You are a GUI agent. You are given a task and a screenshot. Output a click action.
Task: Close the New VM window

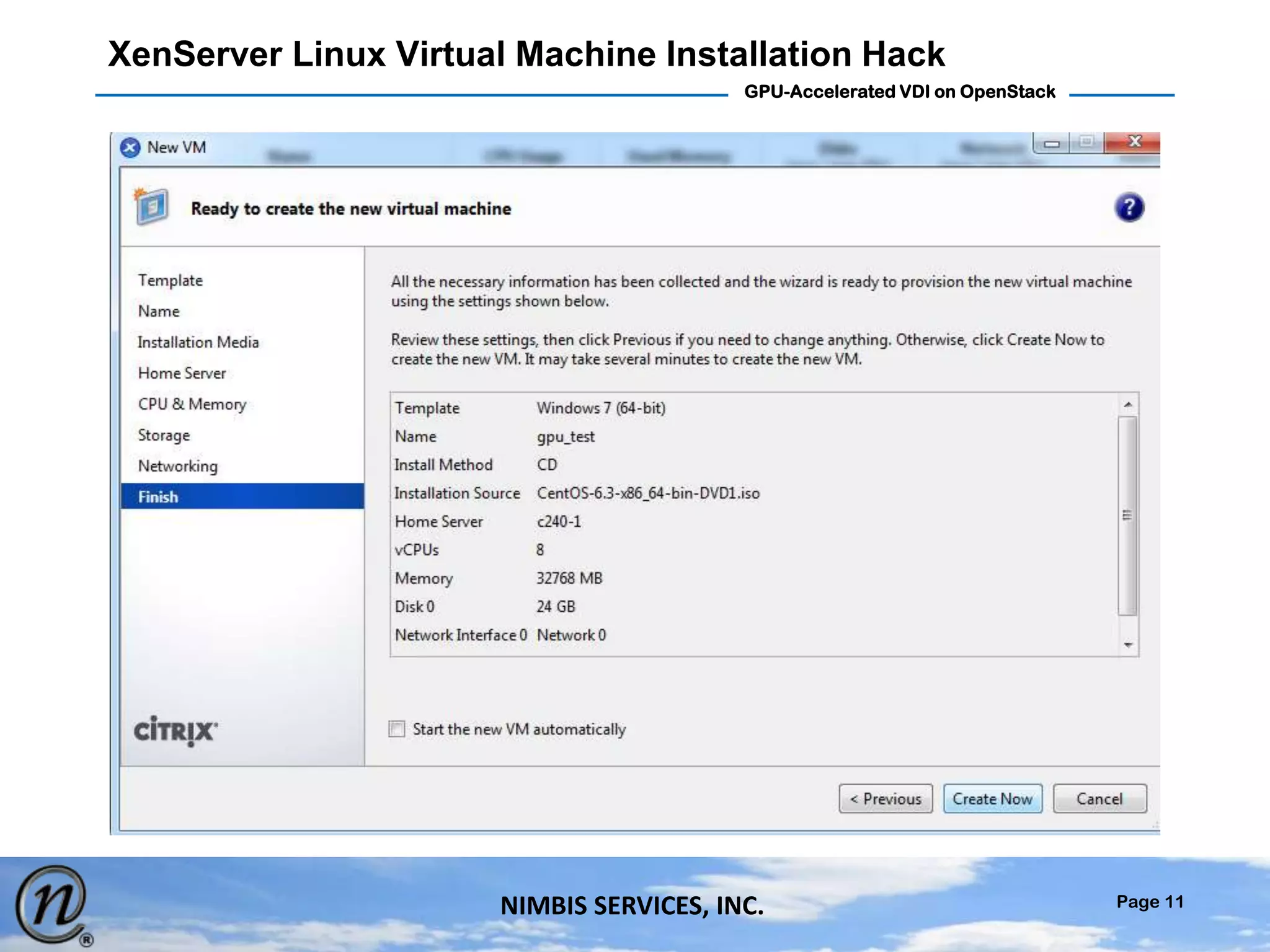pos(1133,142)
